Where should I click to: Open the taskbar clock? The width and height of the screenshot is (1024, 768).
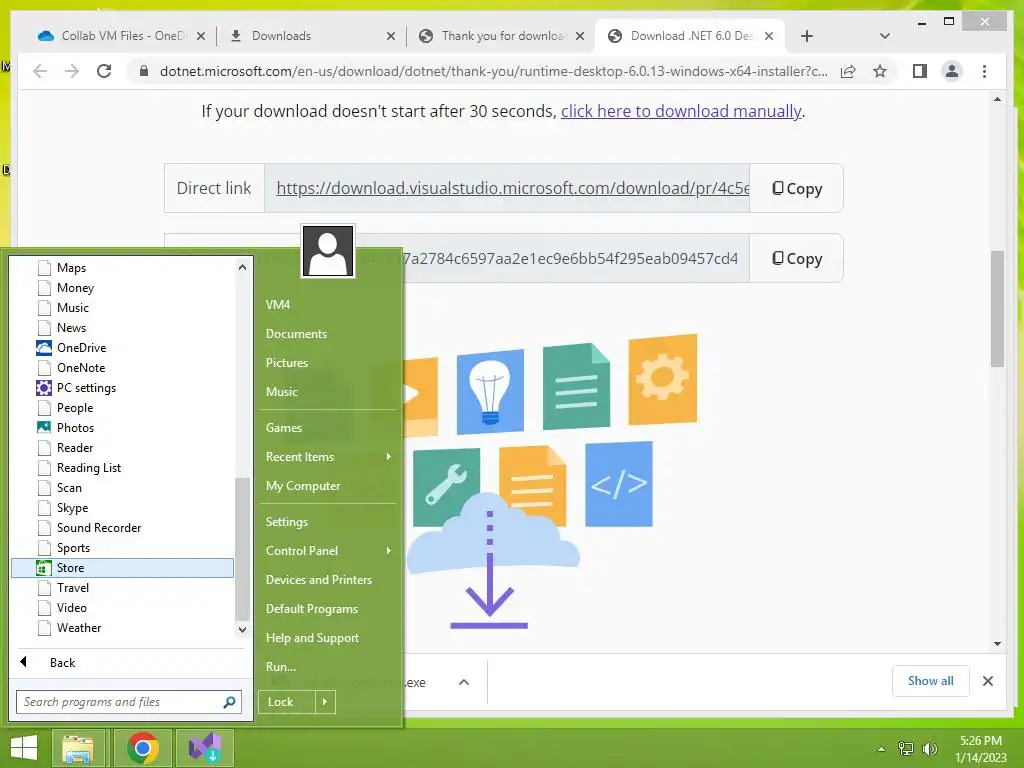(981, 749)
